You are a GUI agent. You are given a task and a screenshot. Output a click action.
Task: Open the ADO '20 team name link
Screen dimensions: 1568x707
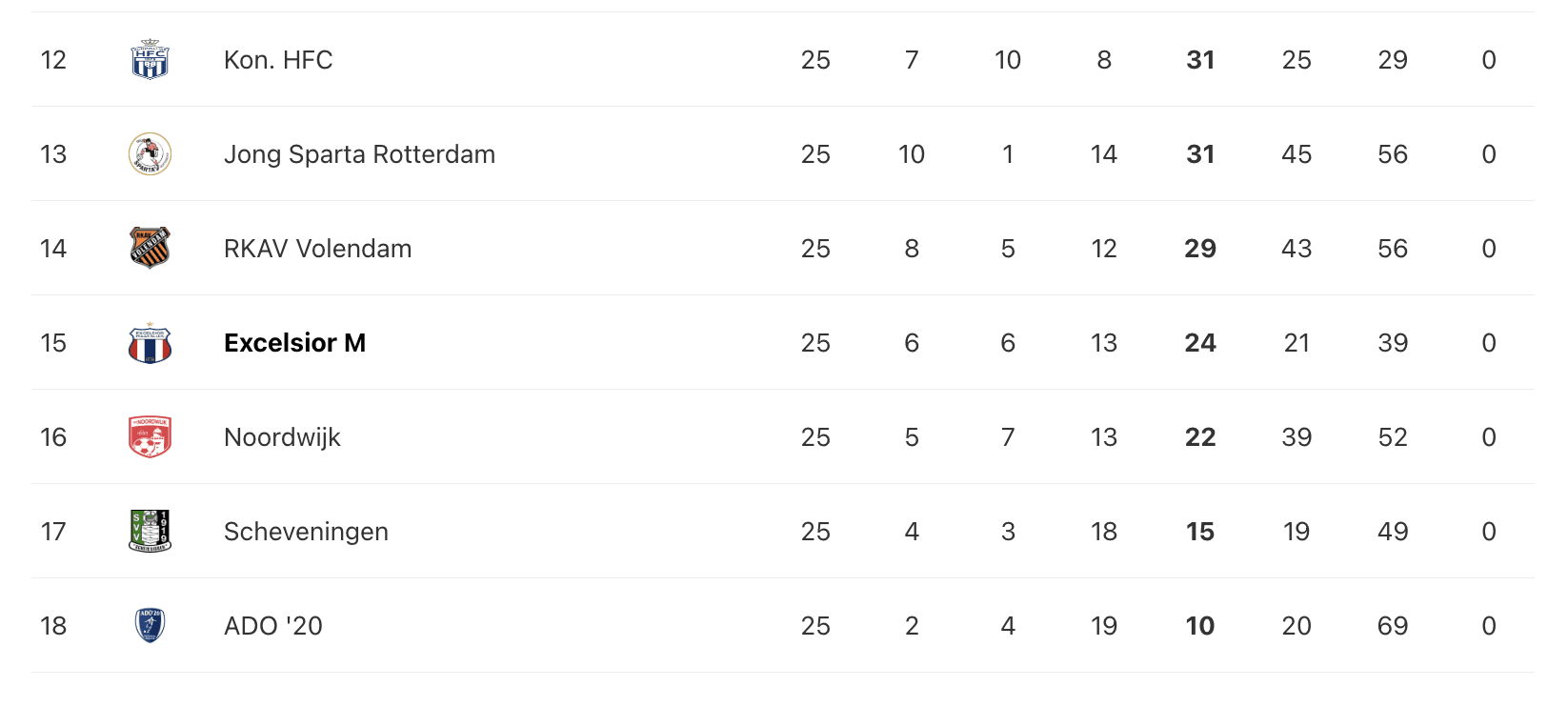point(272,626)
